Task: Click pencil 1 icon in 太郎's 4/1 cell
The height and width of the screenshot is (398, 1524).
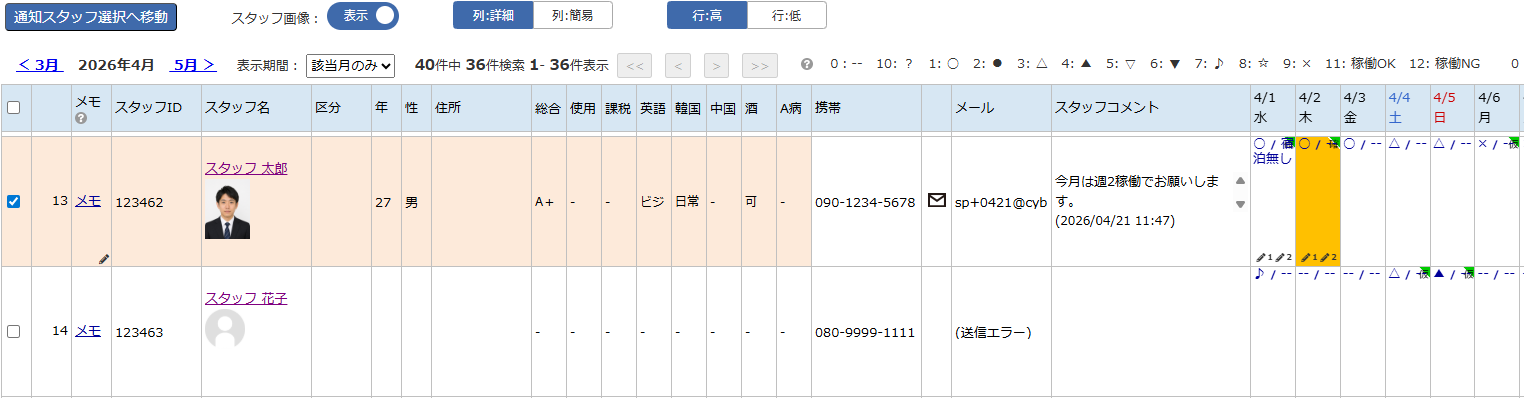Action: (1265, 258)
